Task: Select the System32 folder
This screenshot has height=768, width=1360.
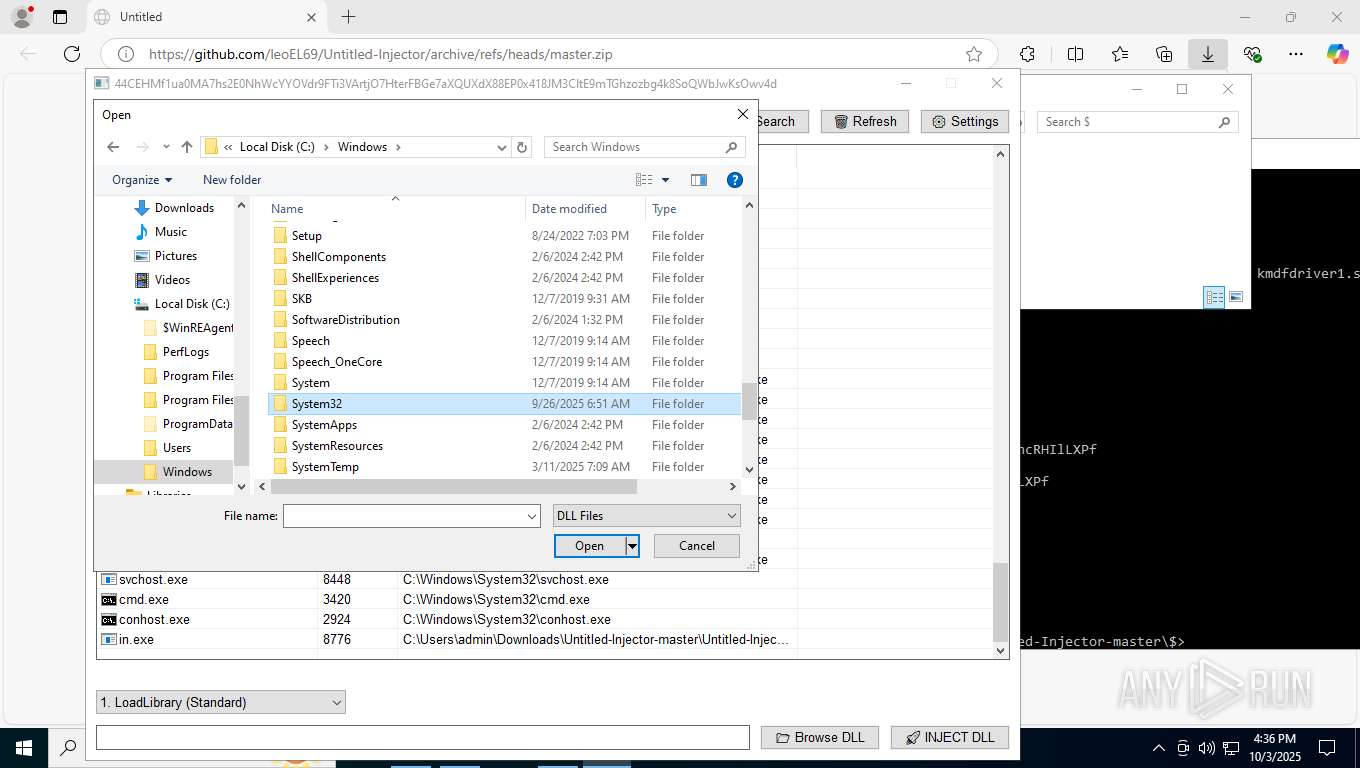Action: click(x=504, y=404)
